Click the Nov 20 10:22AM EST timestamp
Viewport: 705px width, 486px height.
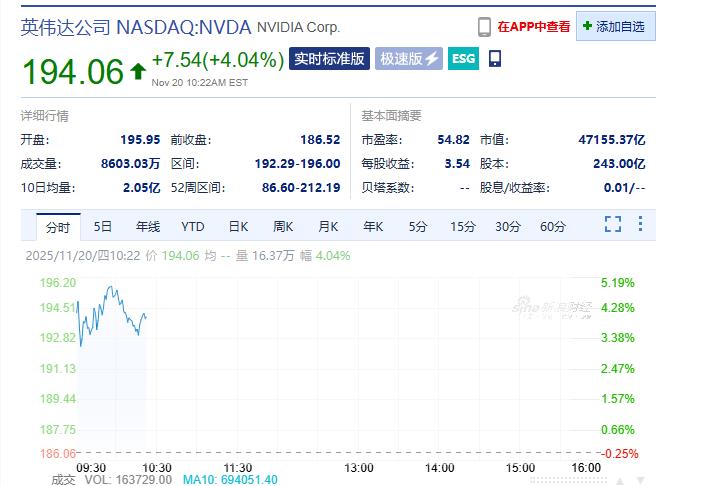[200, 83]
